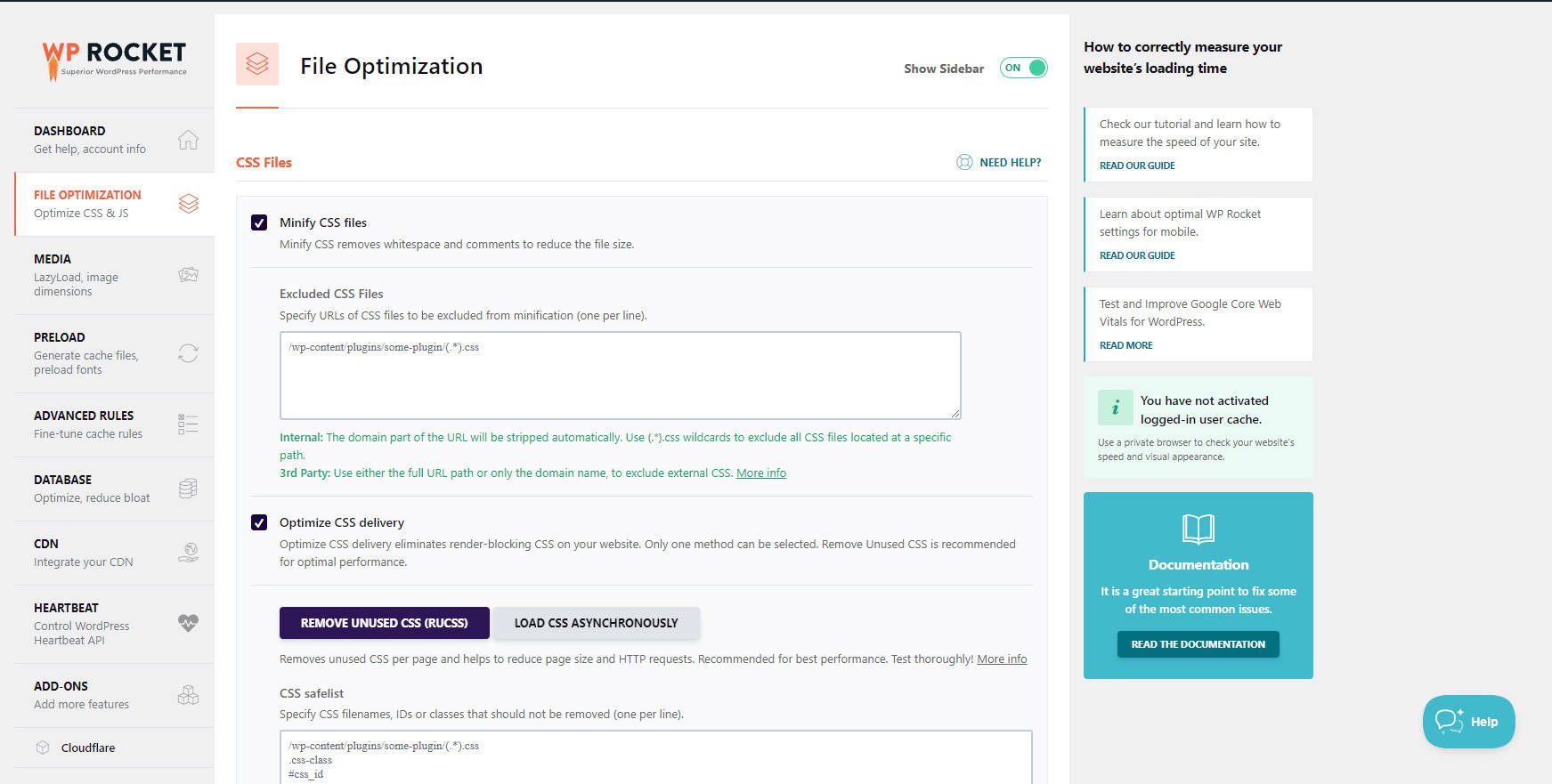Click the Need Help lifebuoy icon
Screen dimensions: 1552x784
pos(964,162)
